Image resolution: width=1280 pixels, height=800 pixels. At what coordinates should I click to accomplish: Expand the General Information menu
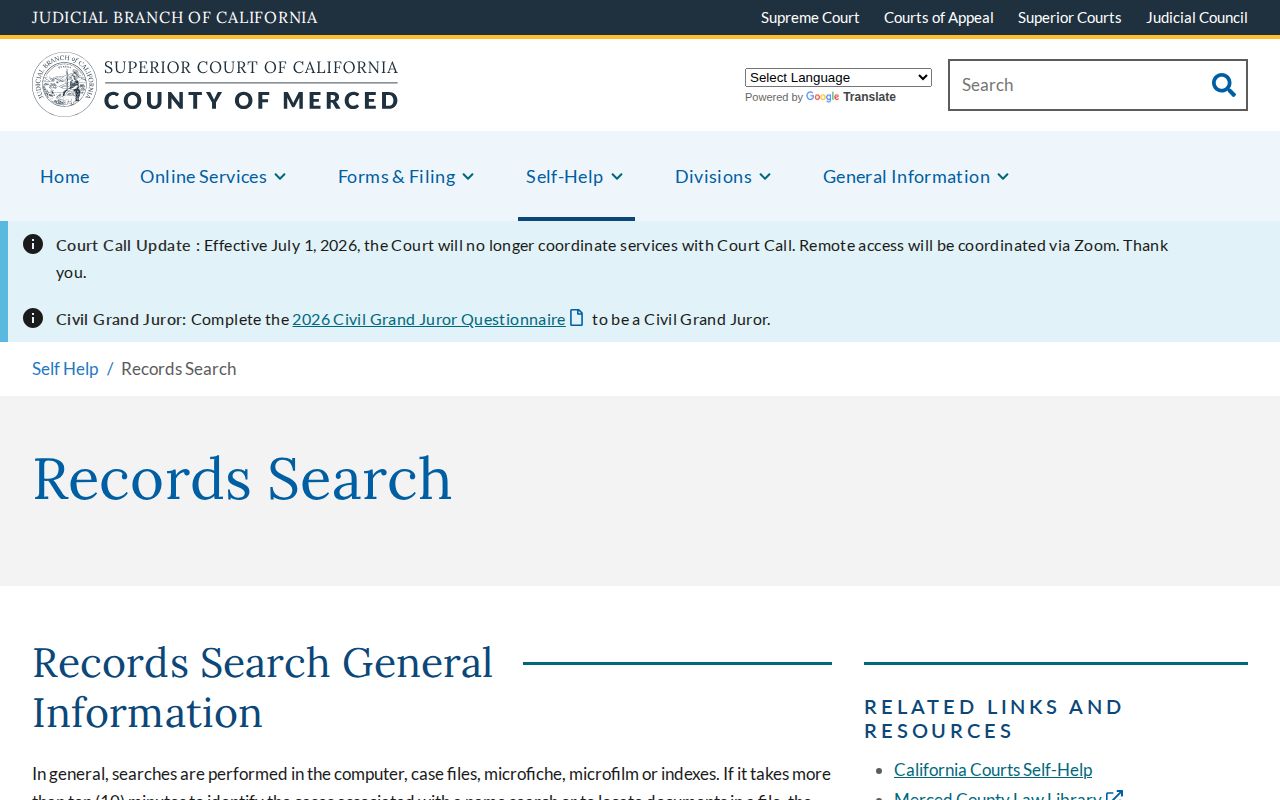point(916,176)
